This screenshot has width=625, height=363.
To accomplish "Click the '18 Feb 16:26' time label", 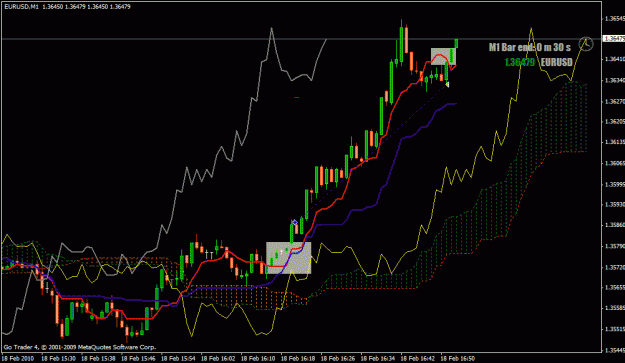I will (338, 358).
